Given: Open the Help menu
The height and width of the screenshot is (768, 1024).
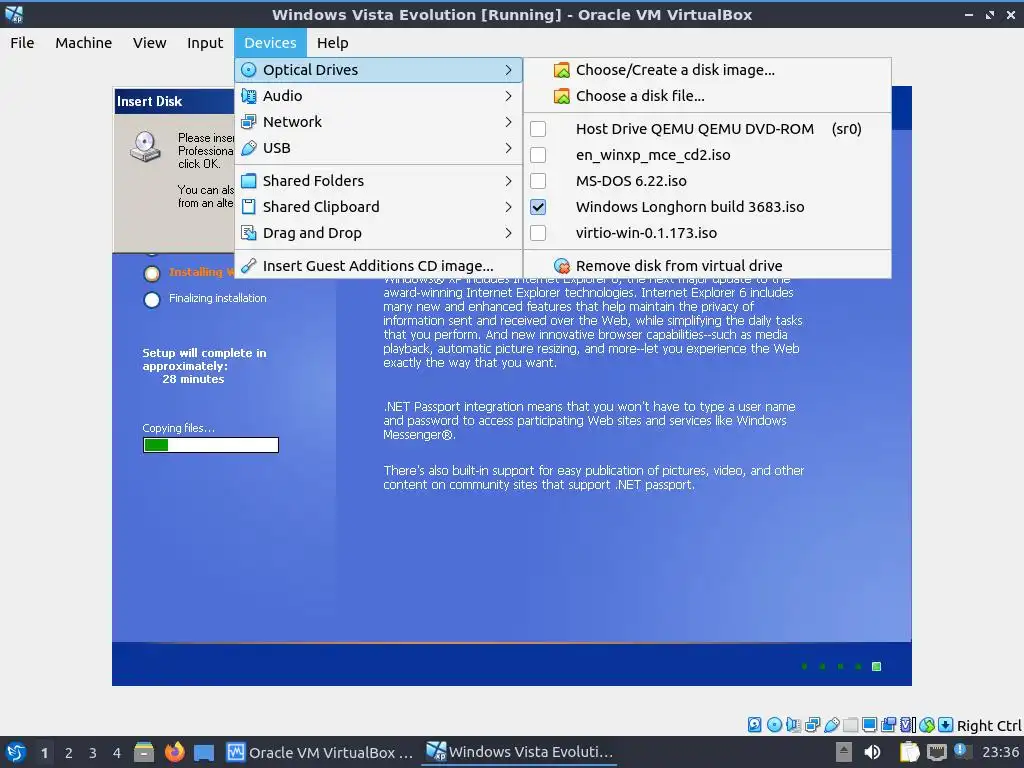Looking at the screenshot, I should [x=332, y=42].
